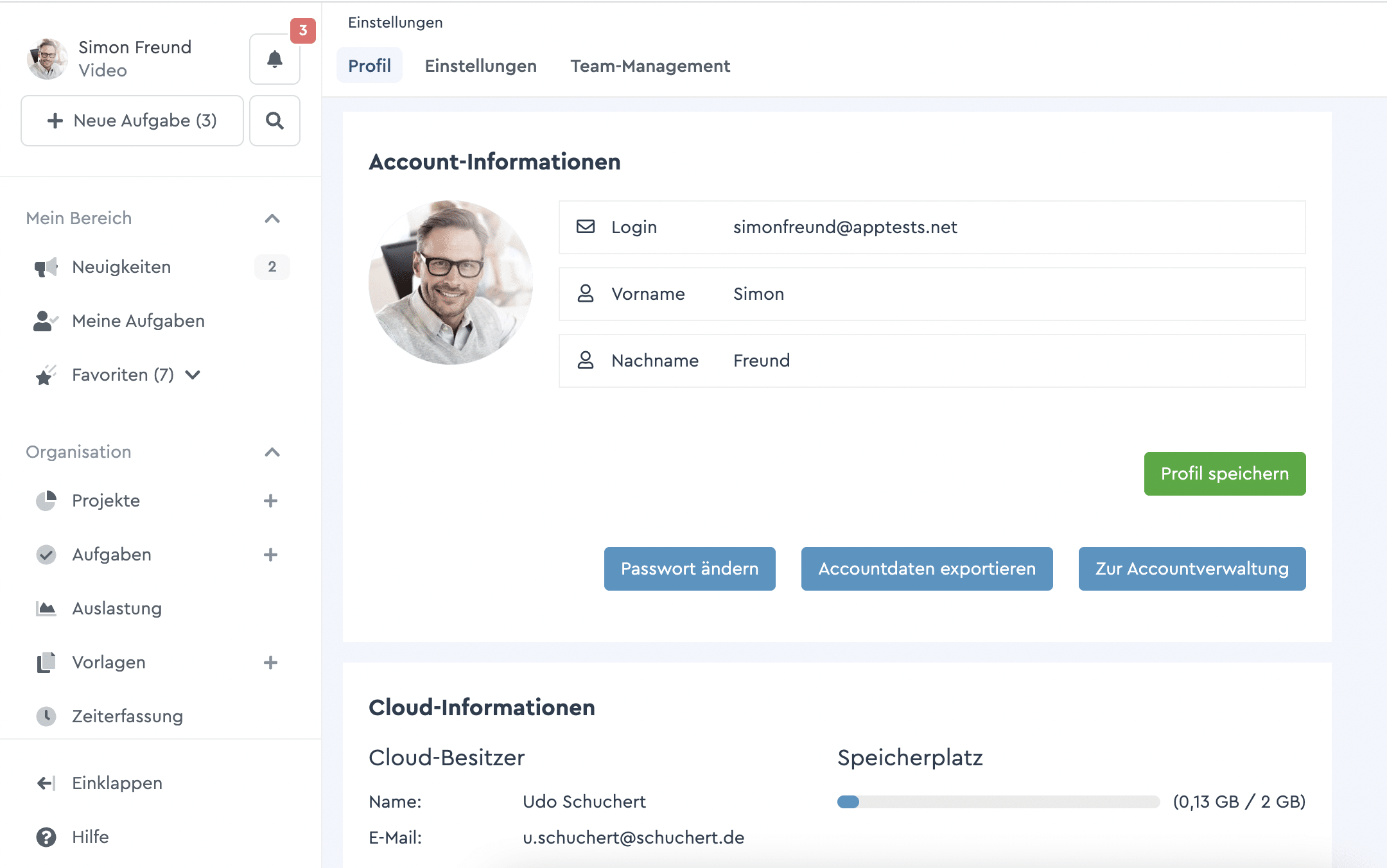Click the Einstellungen breadcrumb title

coord(395,22)
